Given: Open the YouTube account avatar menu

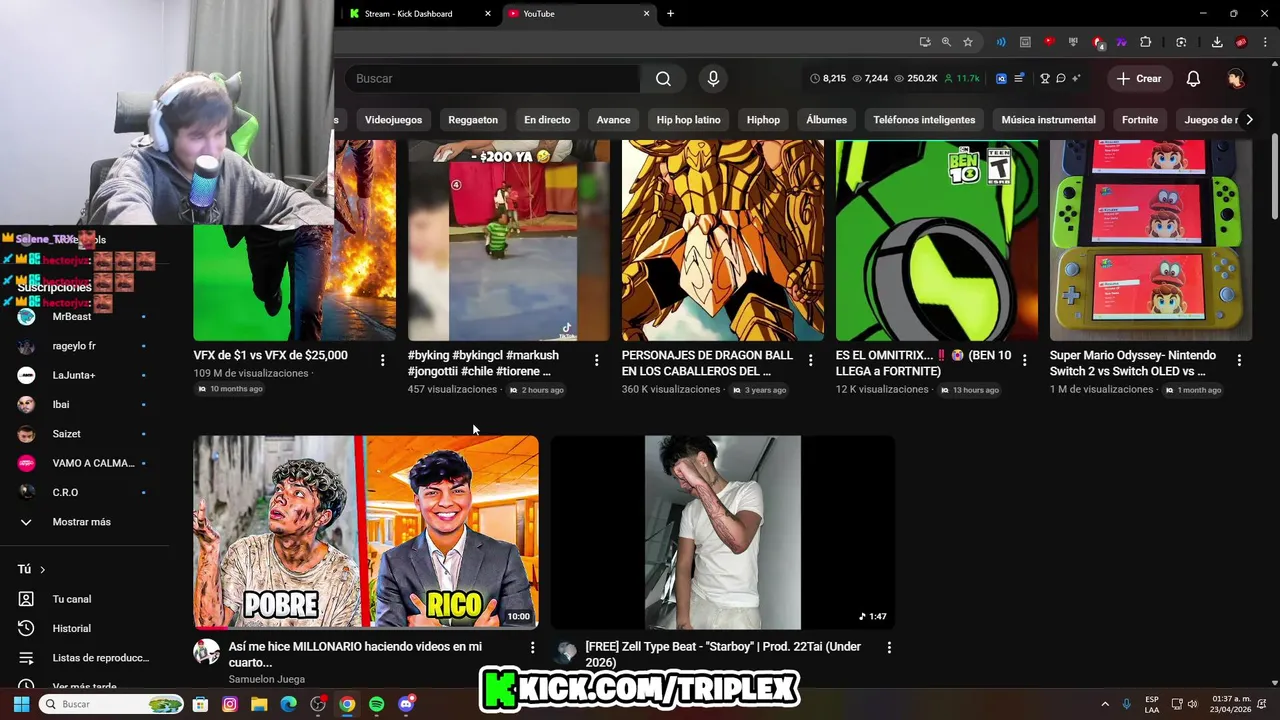Looking at the screenshot, I should [1236, 78].
